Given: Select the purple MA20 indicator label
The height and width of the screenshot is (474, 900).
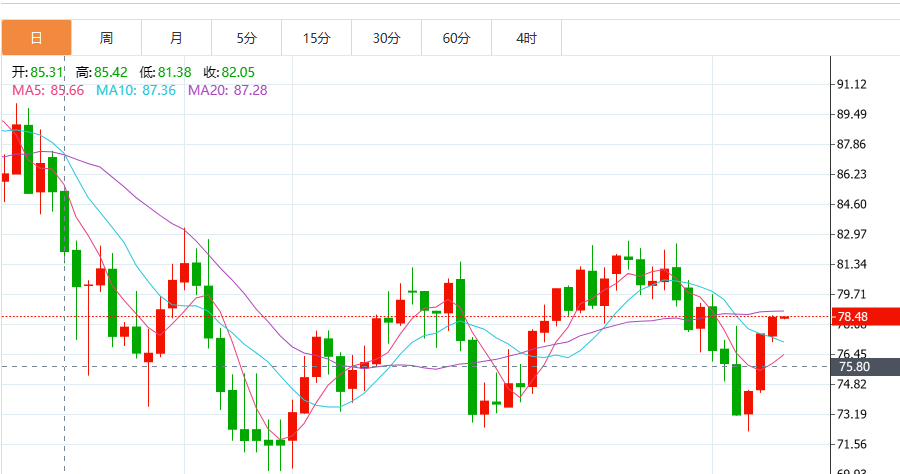Looking at the screenshot, I should pos(227,91).
